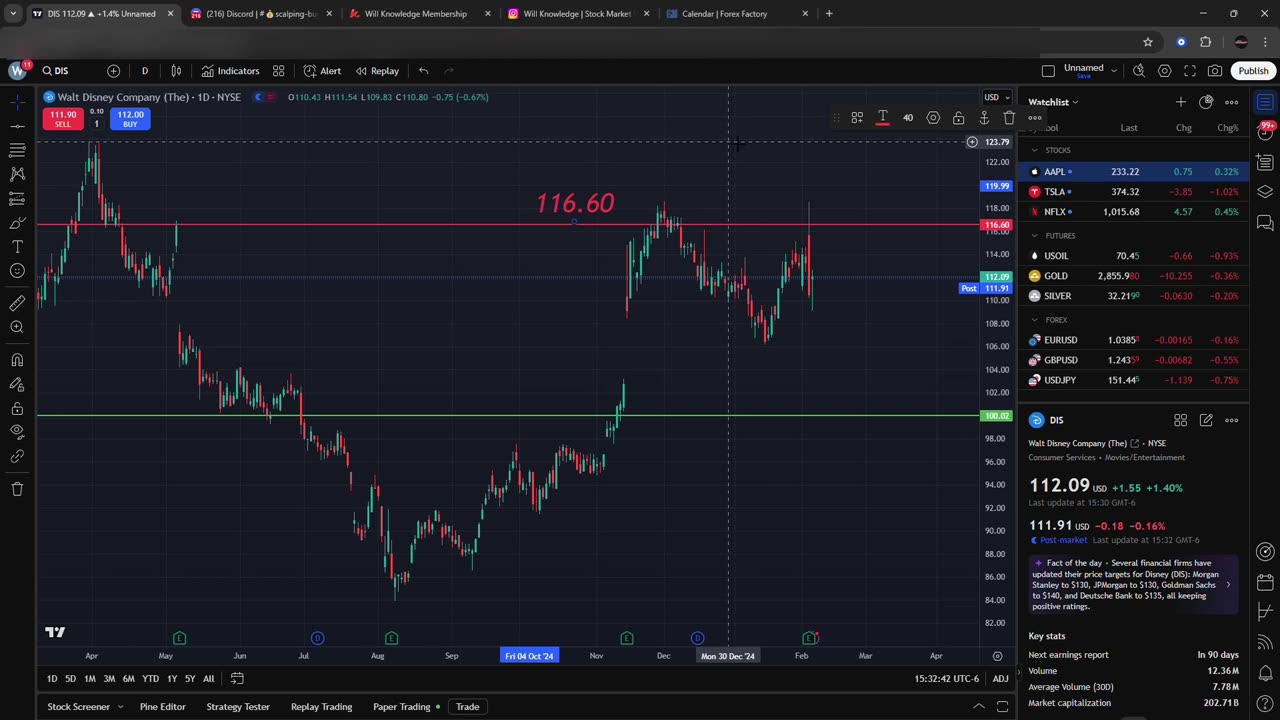Undo last chart action
The height and width of the screenshot is (720, 1280).
423,71
